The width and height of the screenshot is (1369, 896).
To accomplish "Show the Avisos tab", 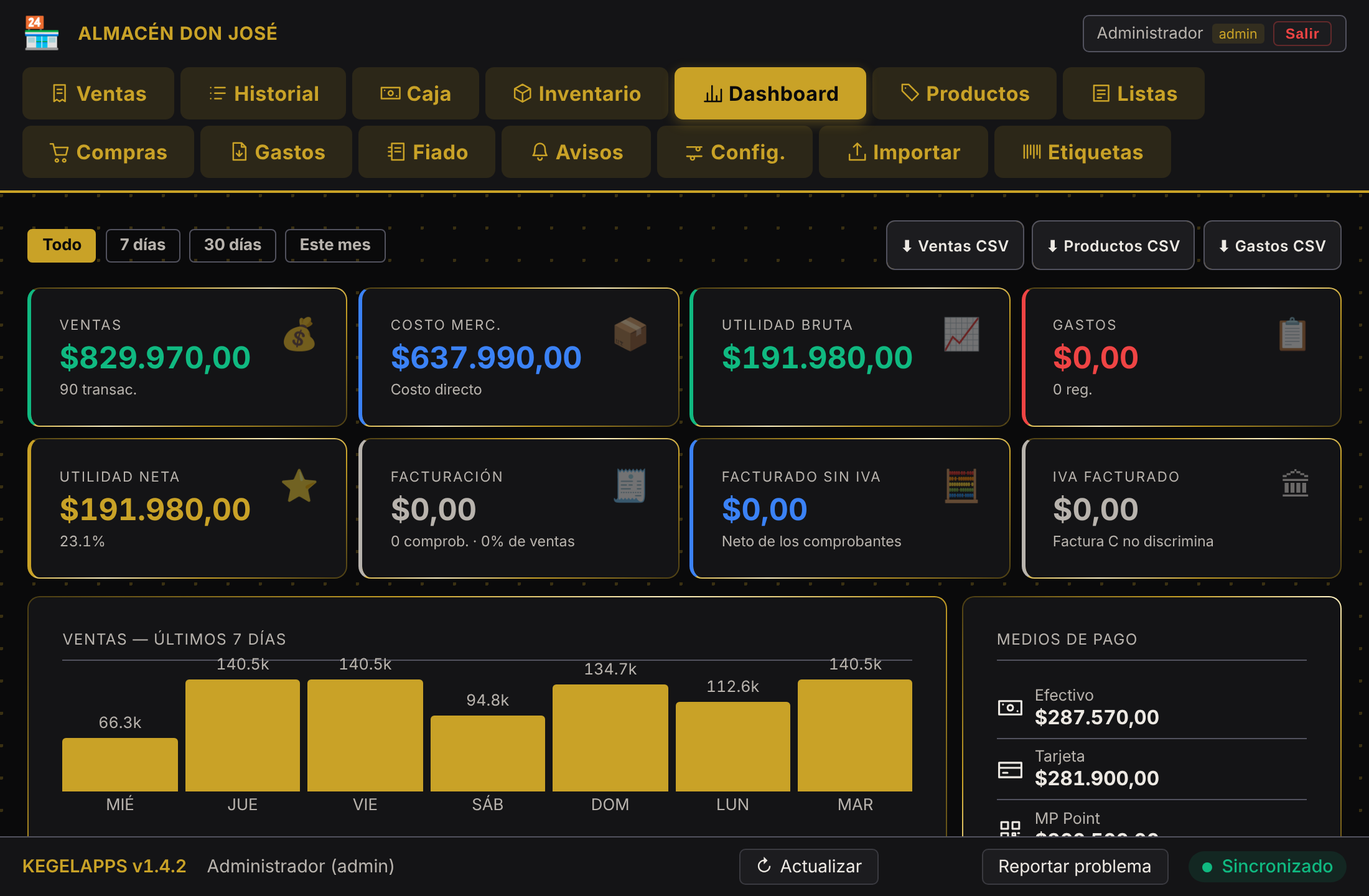I will point(576,152).
